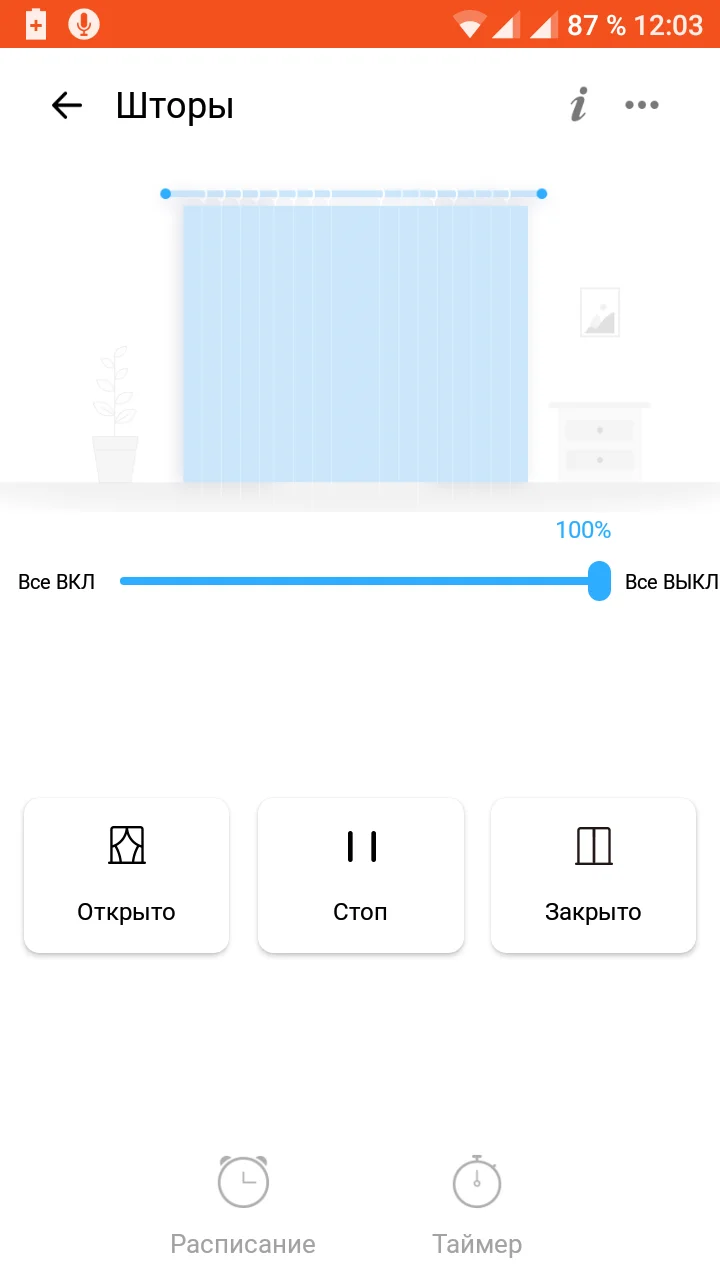Open the three-dots more options menu

642,105
